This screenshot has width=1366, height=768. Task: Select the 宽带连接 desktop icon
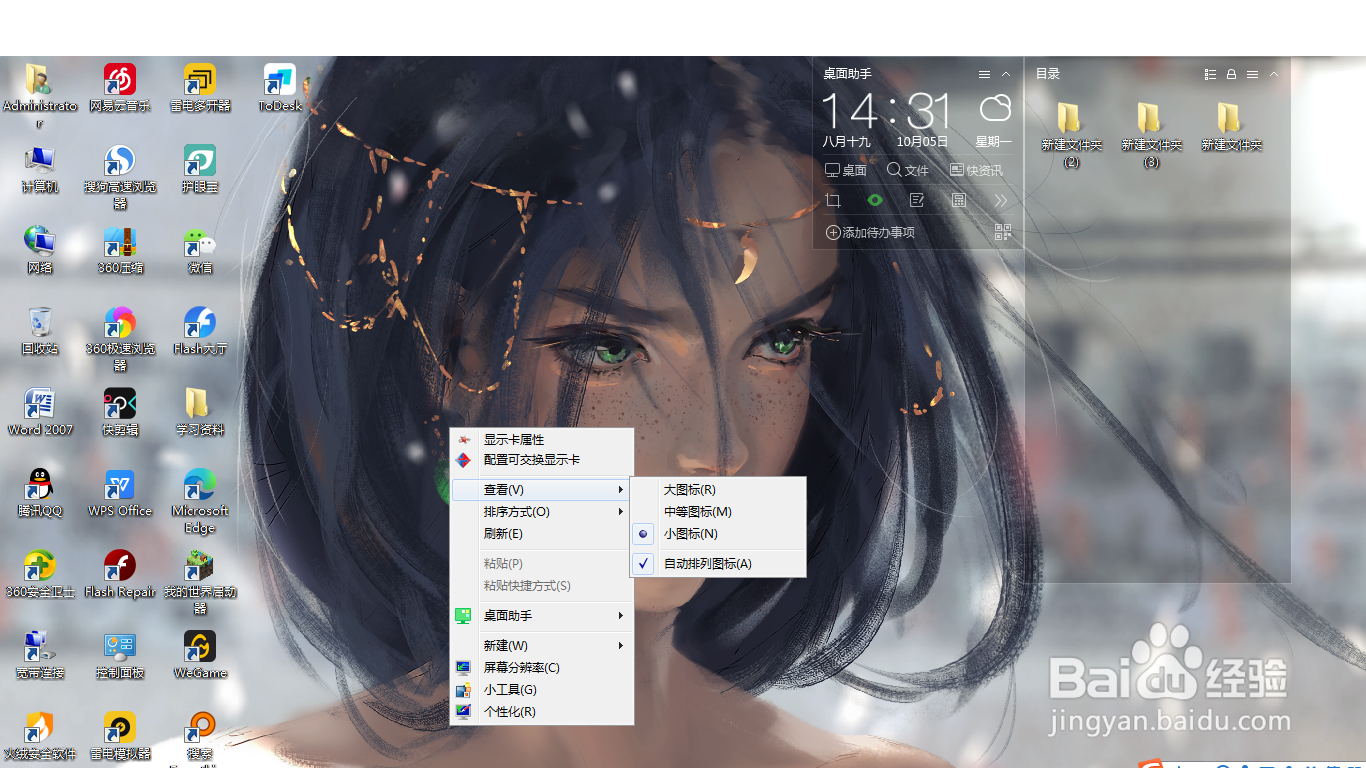(x=40, y=655)
